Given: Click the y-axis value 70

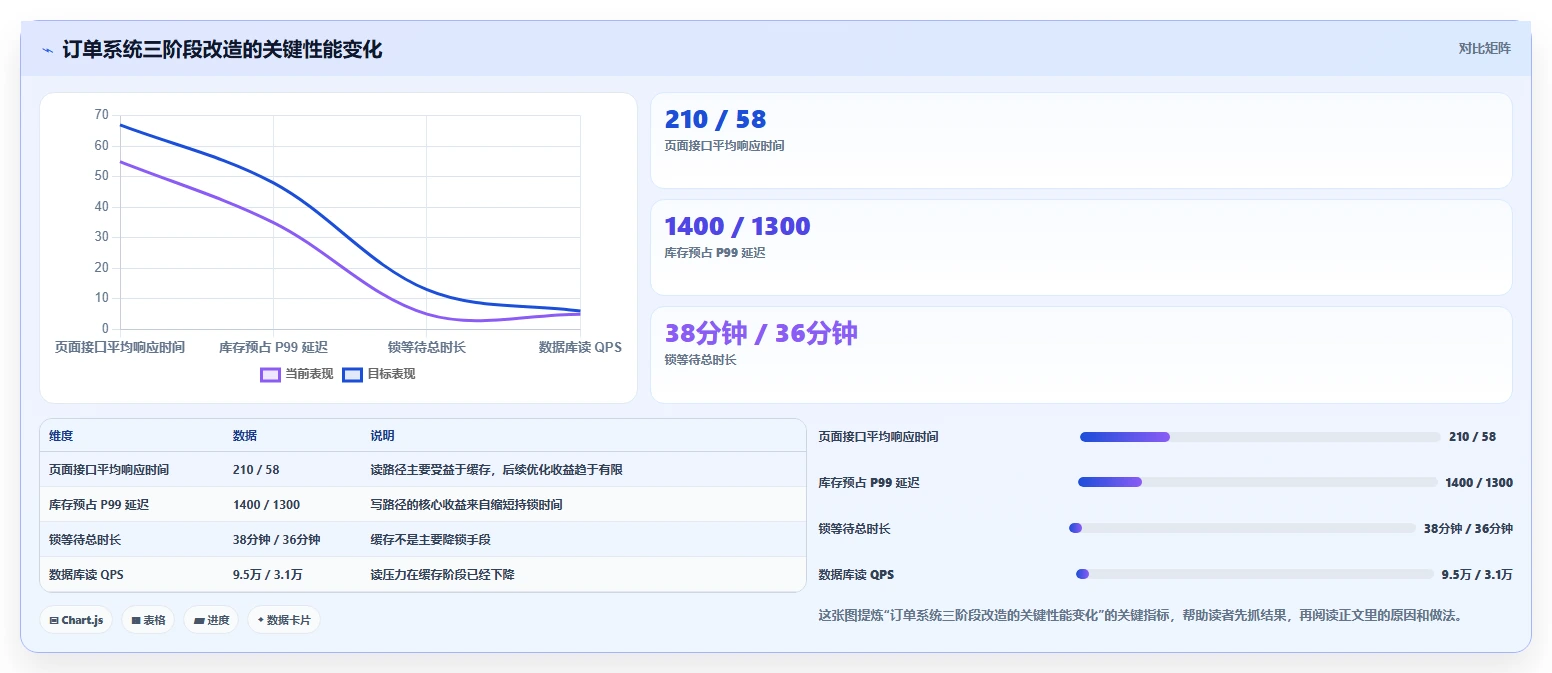Looking at the screenshot, I should [101, 115].
